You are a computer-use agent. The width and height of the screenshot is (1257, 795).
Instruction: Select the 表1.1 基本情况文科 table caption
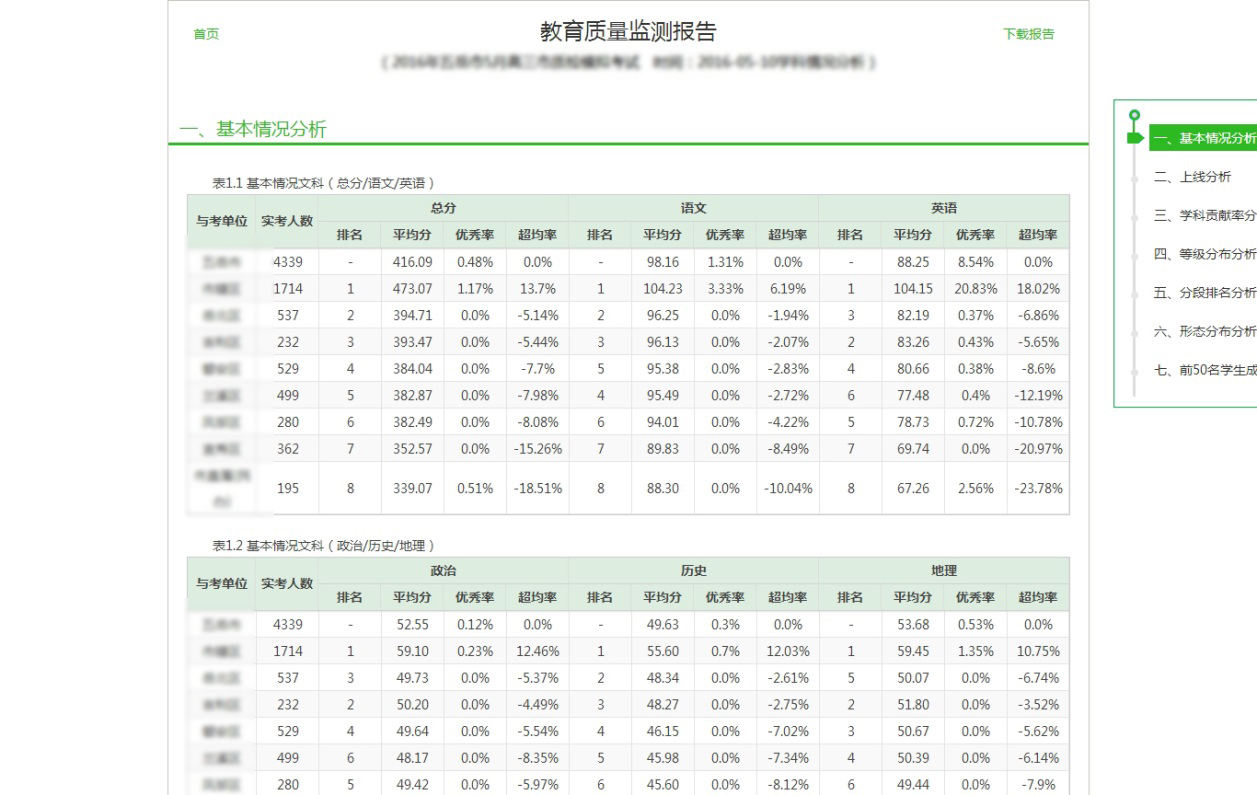[x=323, y=183]
